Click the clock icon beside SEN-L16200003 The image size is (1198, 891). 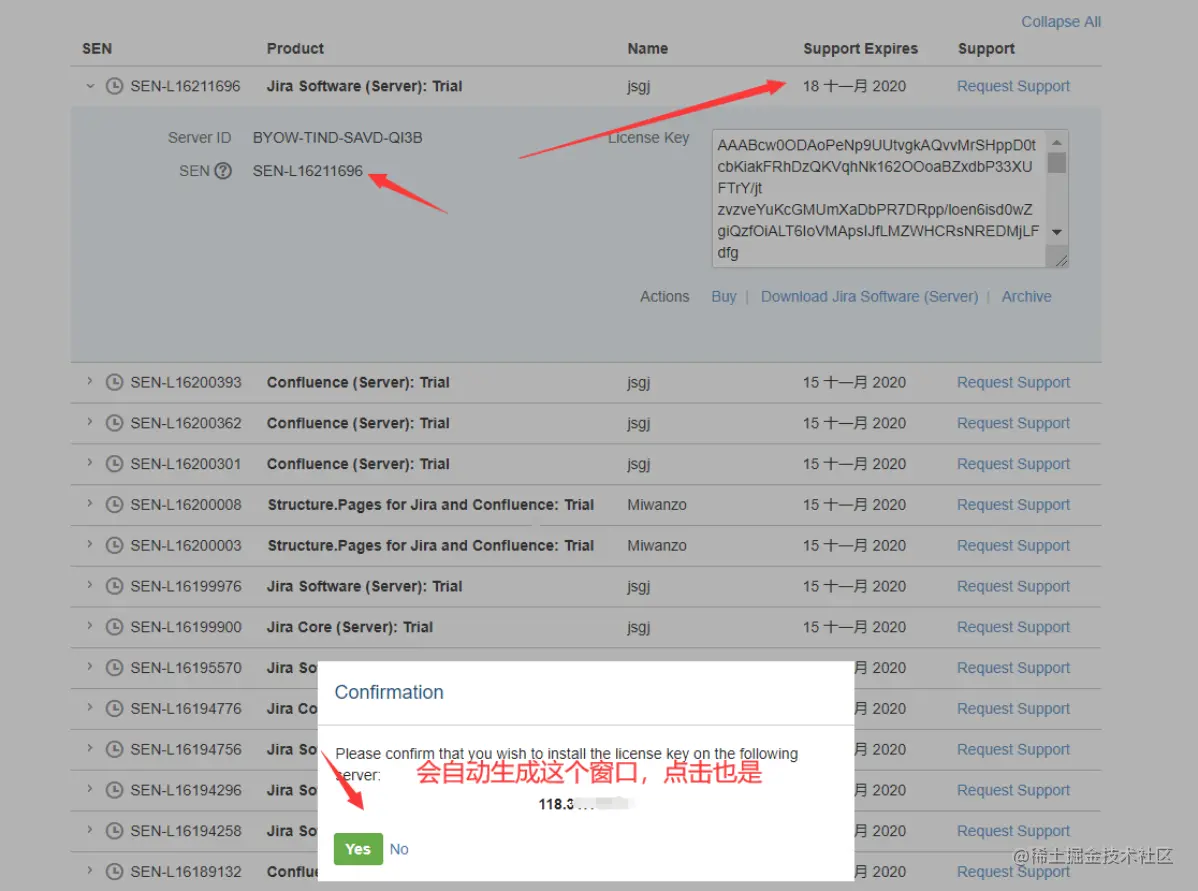tap(114, 546)
